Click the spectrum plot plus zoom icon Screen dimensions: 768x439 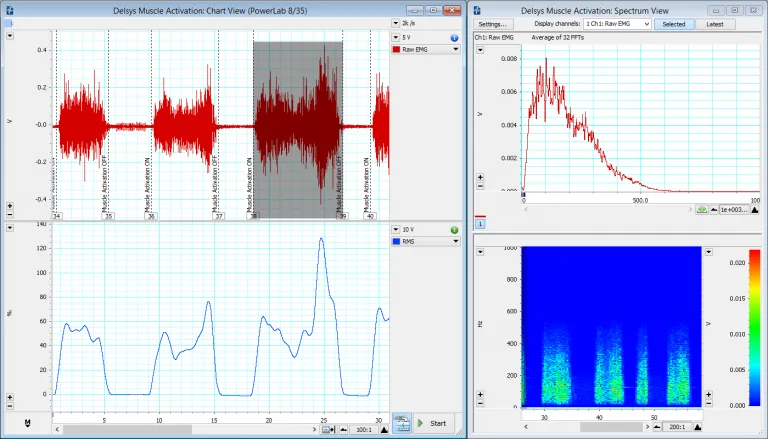[x=480, y=177]
